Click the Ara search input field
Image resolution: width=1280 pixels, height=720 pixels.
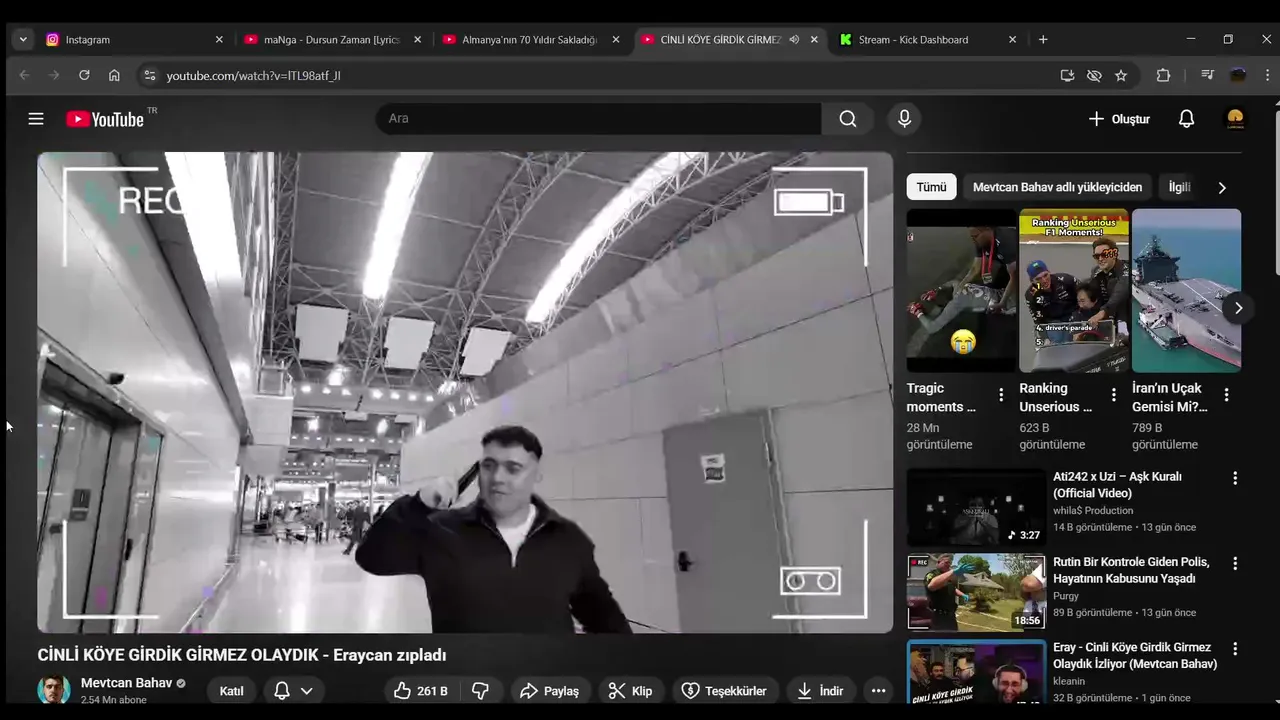pyautogui.click(x=598, y=119)
